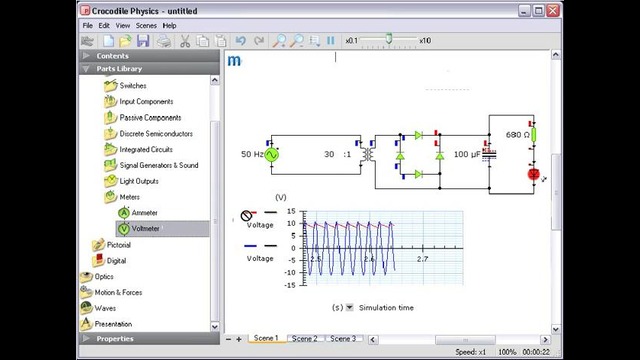Click the canvas vertical scroll up arrow

[556, 55]
